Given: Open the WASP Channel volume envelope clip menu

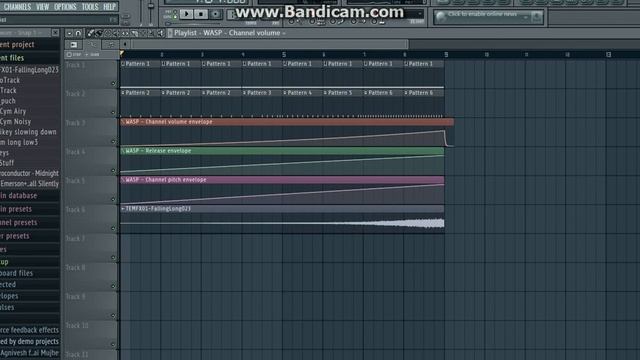Looking at the screenshot, I should click(x=123, y=122).
